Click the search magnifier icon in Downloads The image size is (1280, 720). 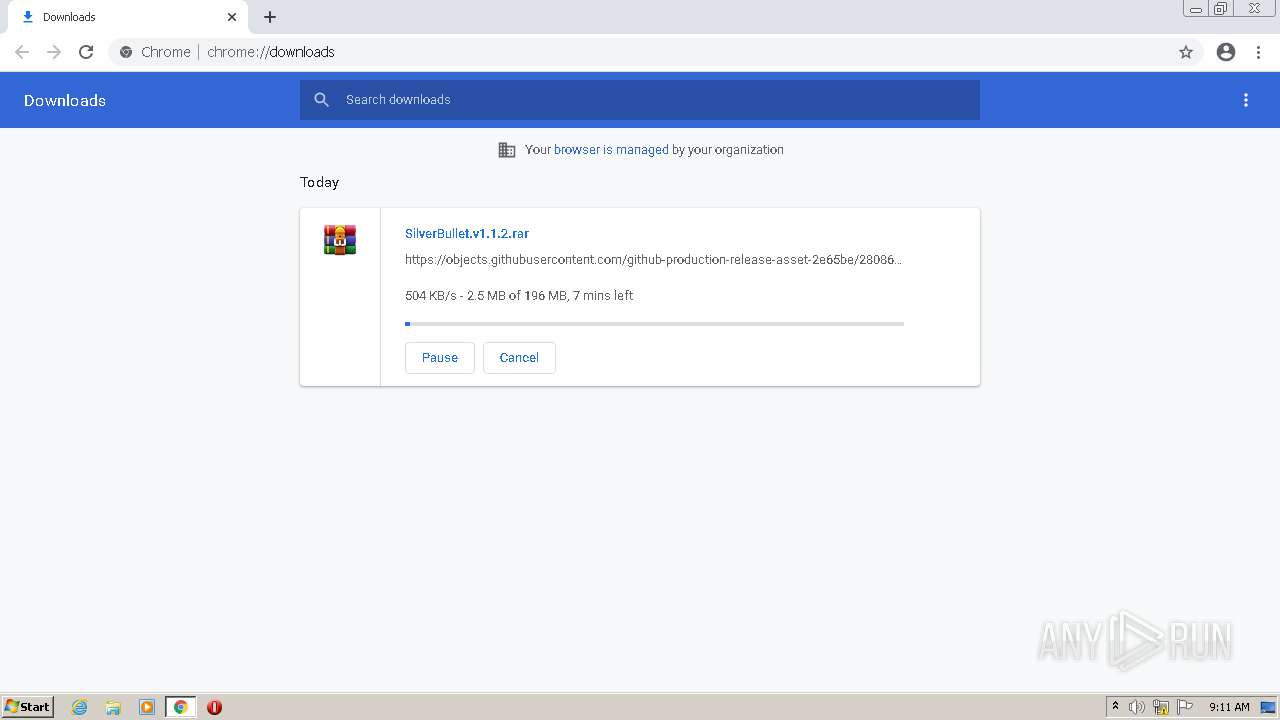pos(322,100)
